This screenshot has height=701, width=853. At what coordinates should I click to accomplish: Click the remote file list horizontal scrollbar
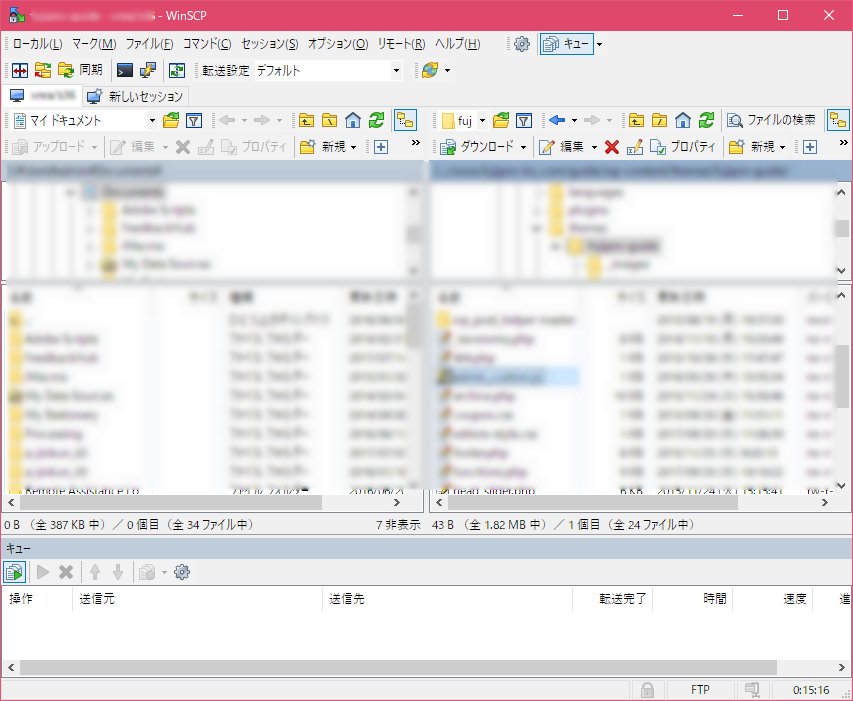(x=592, y=503)
